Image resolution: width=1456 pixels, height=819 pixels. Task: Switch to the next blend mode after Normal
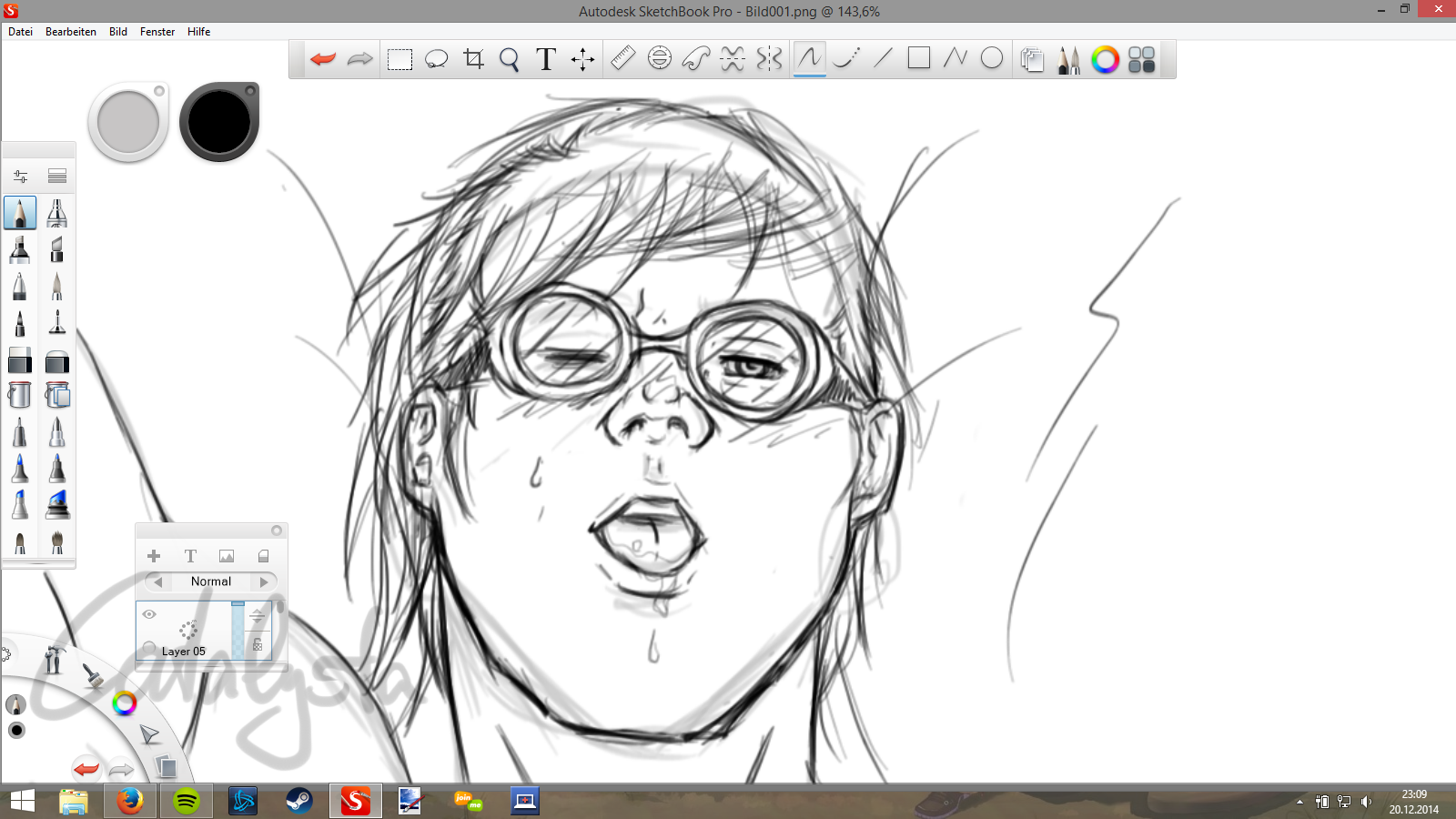tap(265, 581)
